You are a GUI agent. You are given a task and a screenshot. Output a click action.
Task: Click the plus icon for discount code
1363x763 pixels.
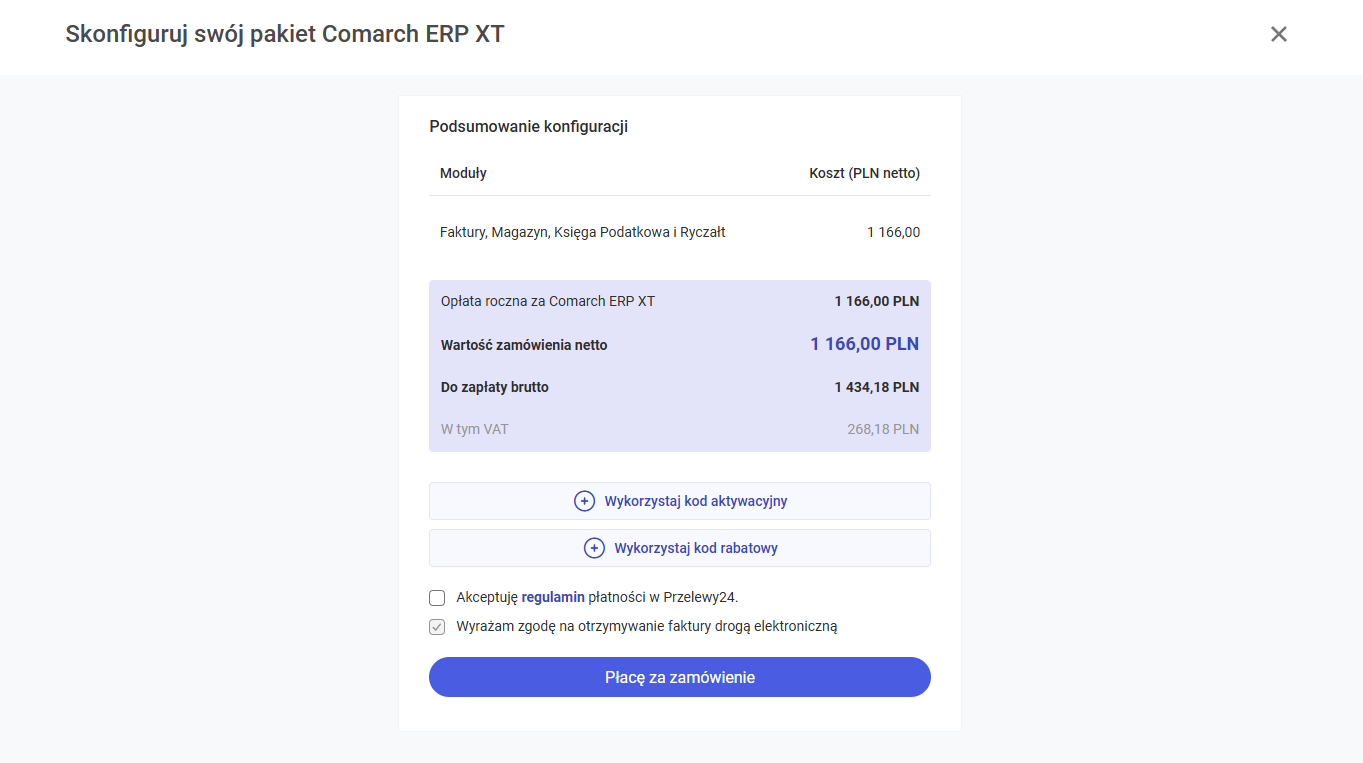pyautogui.click(x=594, y=548)
